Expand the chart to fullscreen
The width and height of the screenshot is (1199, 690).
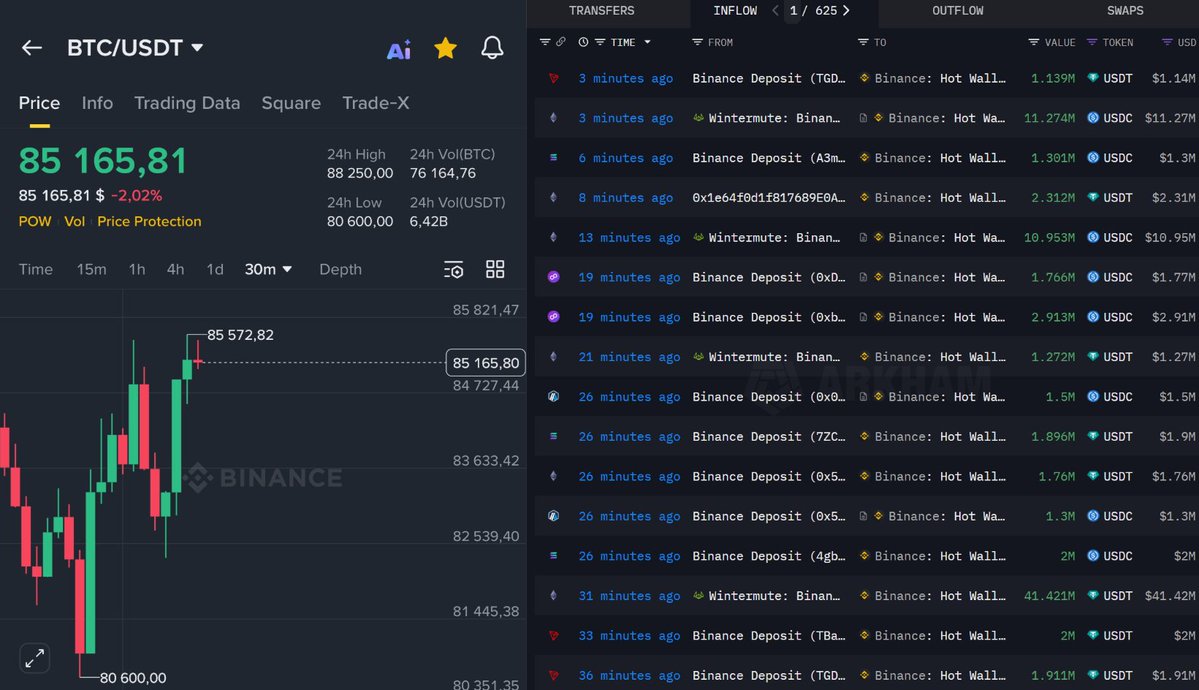point(34,658)
